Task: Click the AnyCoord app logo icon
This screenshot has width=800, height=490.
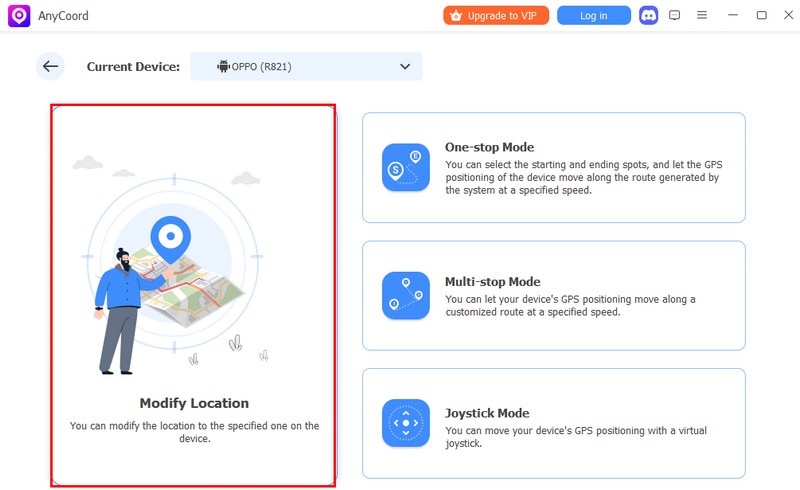Action: pyautogui.click(x=19, y=15)
